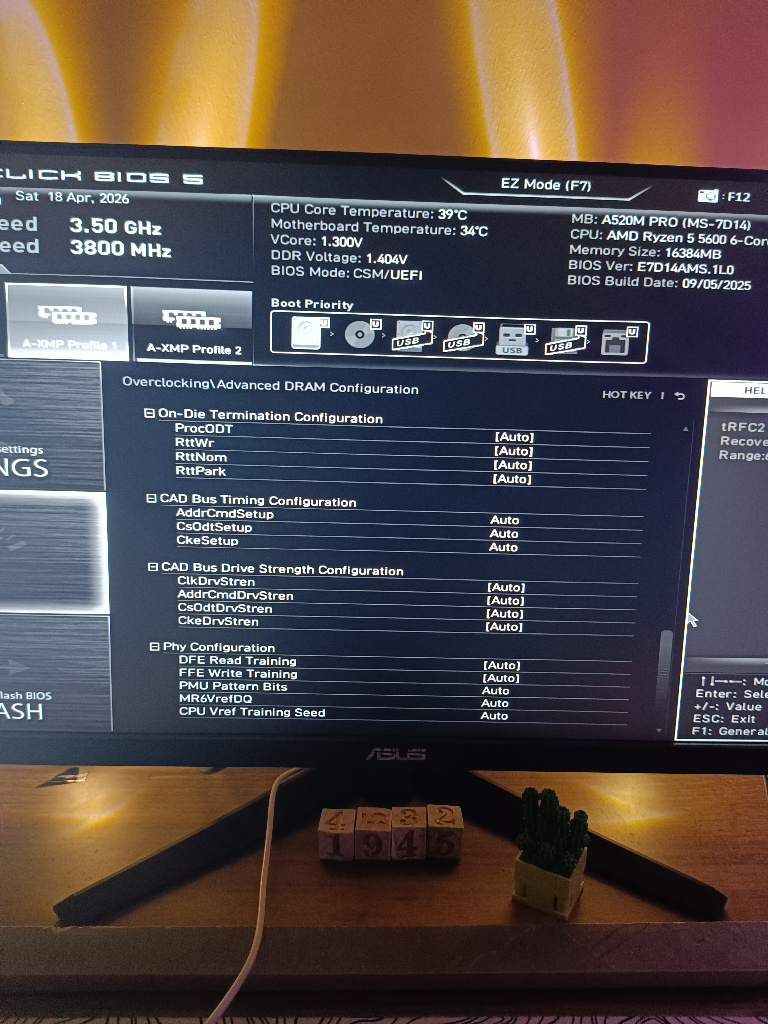Select the RttWr setting row label
Image resolution: width=768 pixels, height=1024 pixels.
pos(195,442)
